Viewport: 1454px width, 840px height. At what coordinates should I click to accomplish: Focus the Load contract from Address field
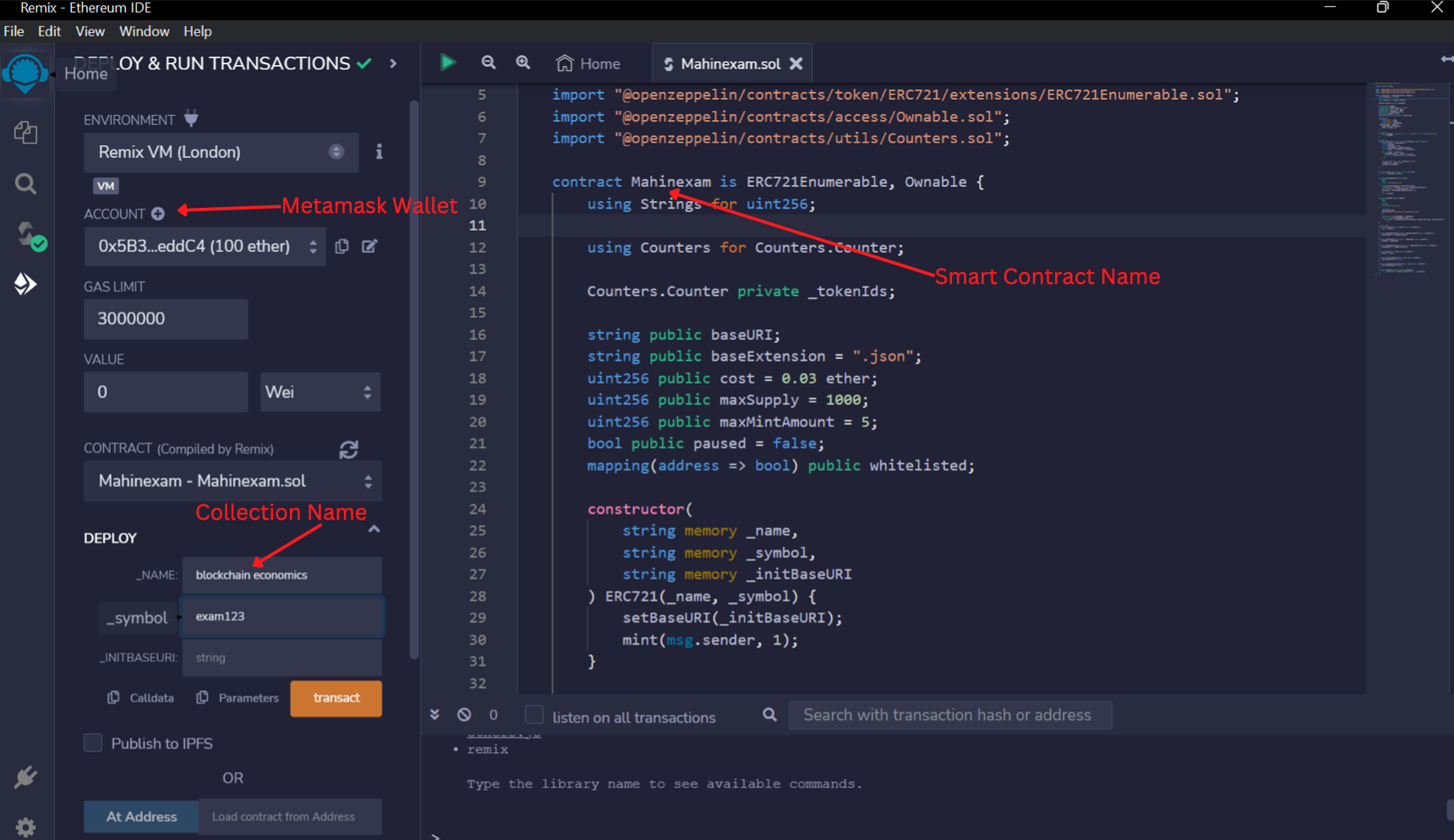click(x=290, y=816)
